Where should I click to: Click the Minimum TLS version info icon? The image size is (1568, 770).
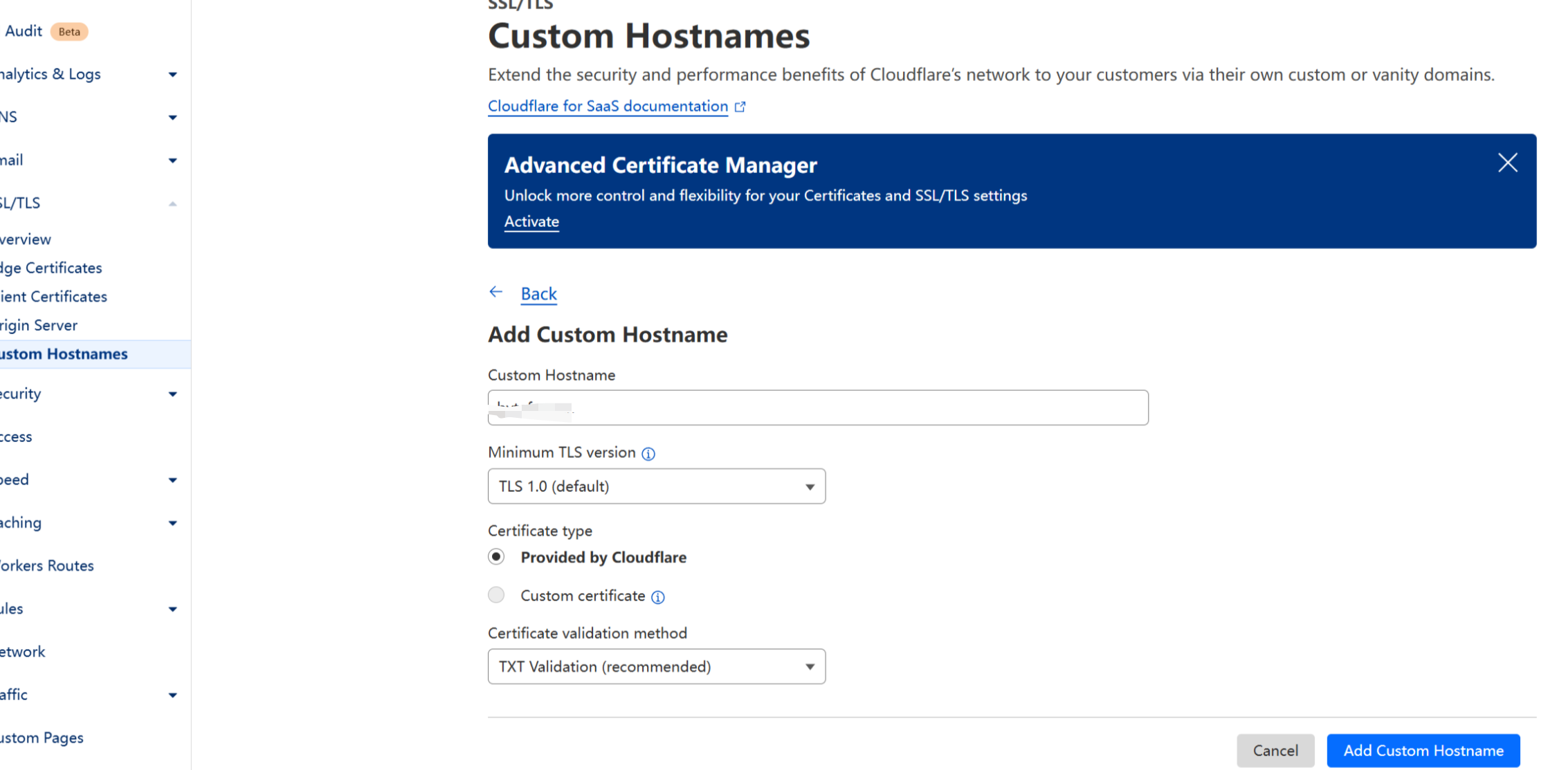pos(648,454)
